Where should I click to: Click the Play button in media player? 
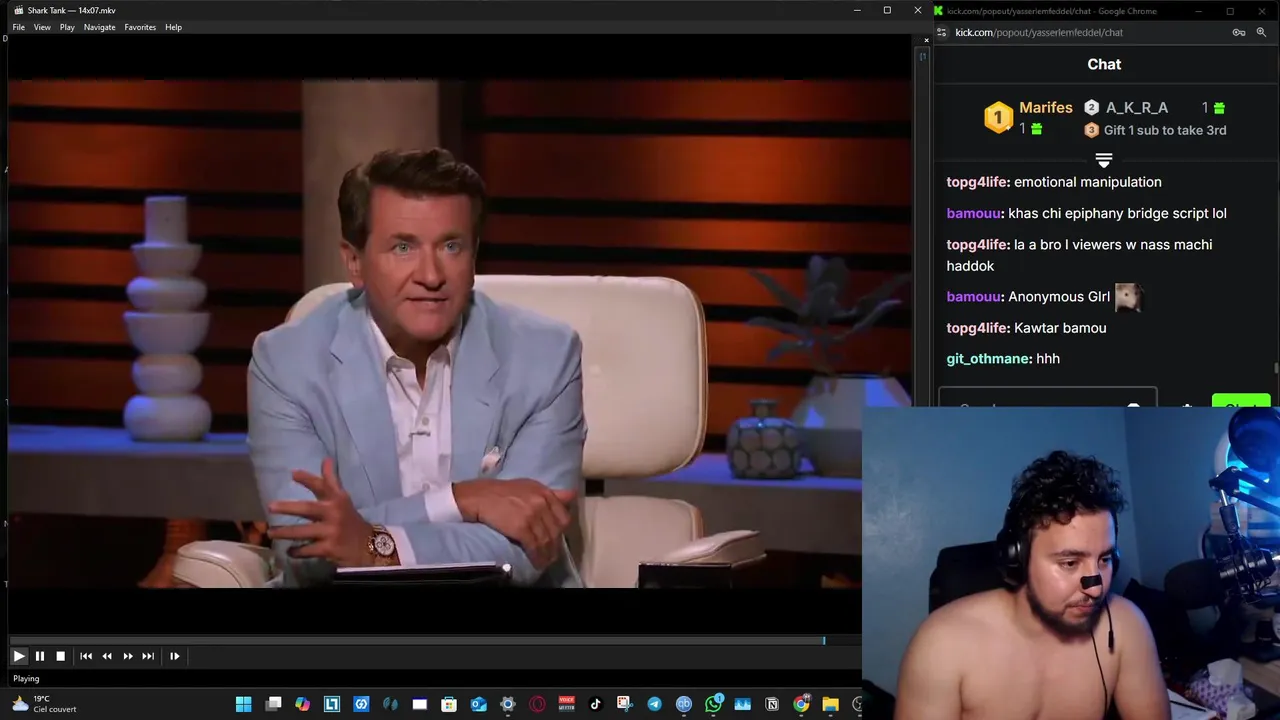coord(19,656)
